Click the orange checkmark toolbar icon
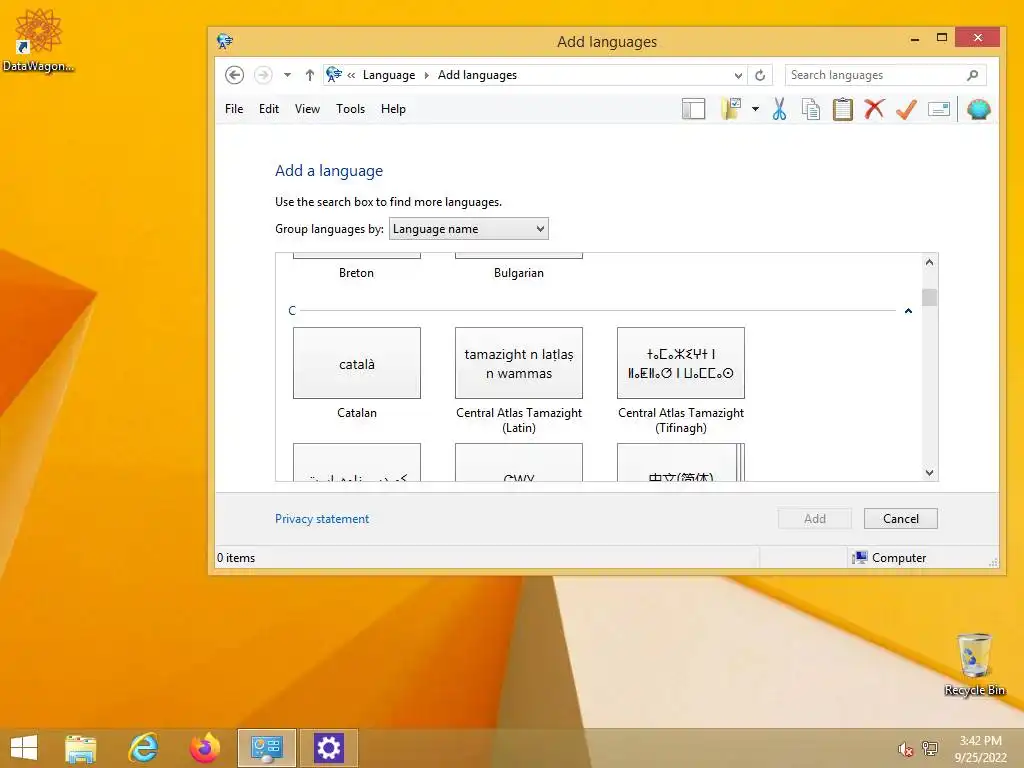 [x=906, y=109]
